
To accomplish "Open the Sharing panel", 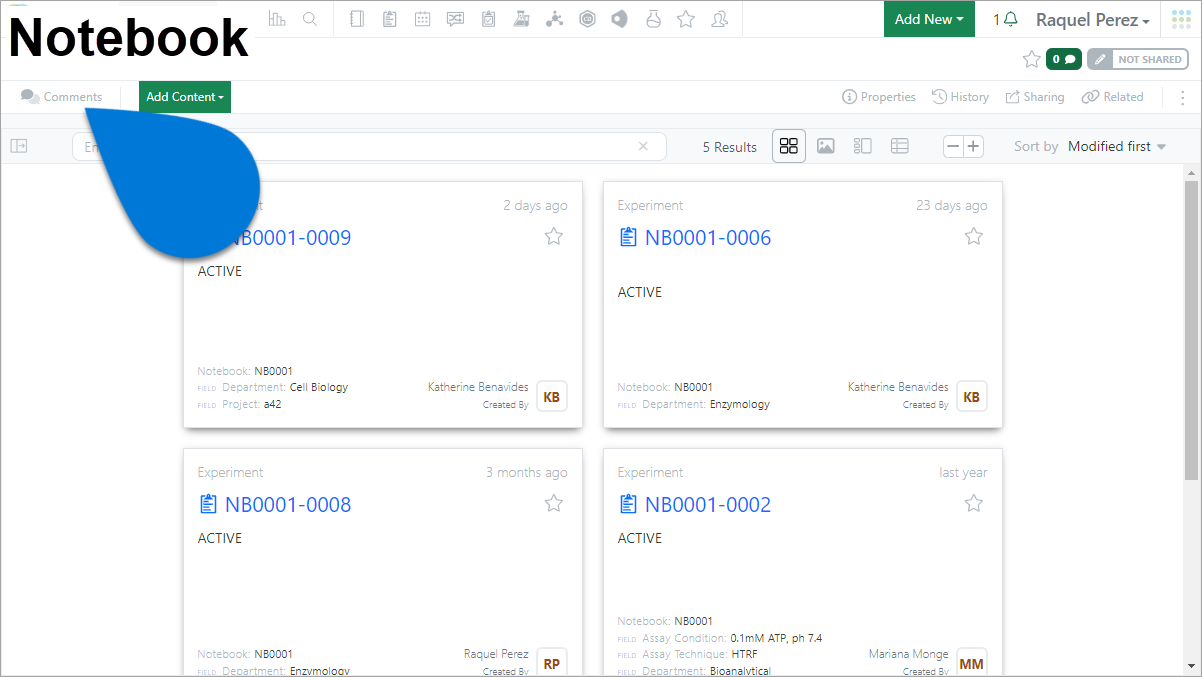I will coord(1034,97).
